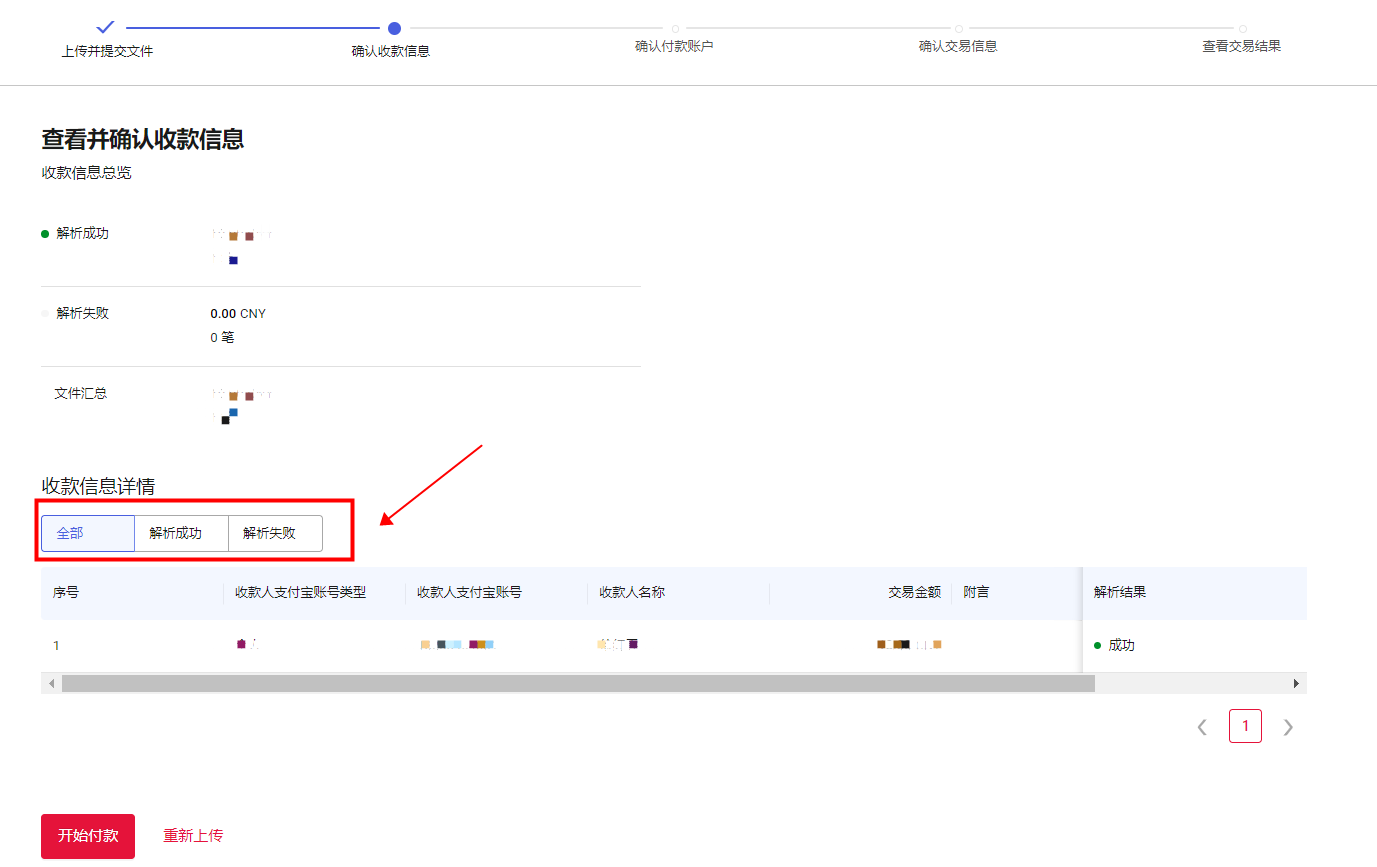The image size is (1377, 867).
Task: Click the 重新上传 re-upload link
Action: [x=192, y=836]
